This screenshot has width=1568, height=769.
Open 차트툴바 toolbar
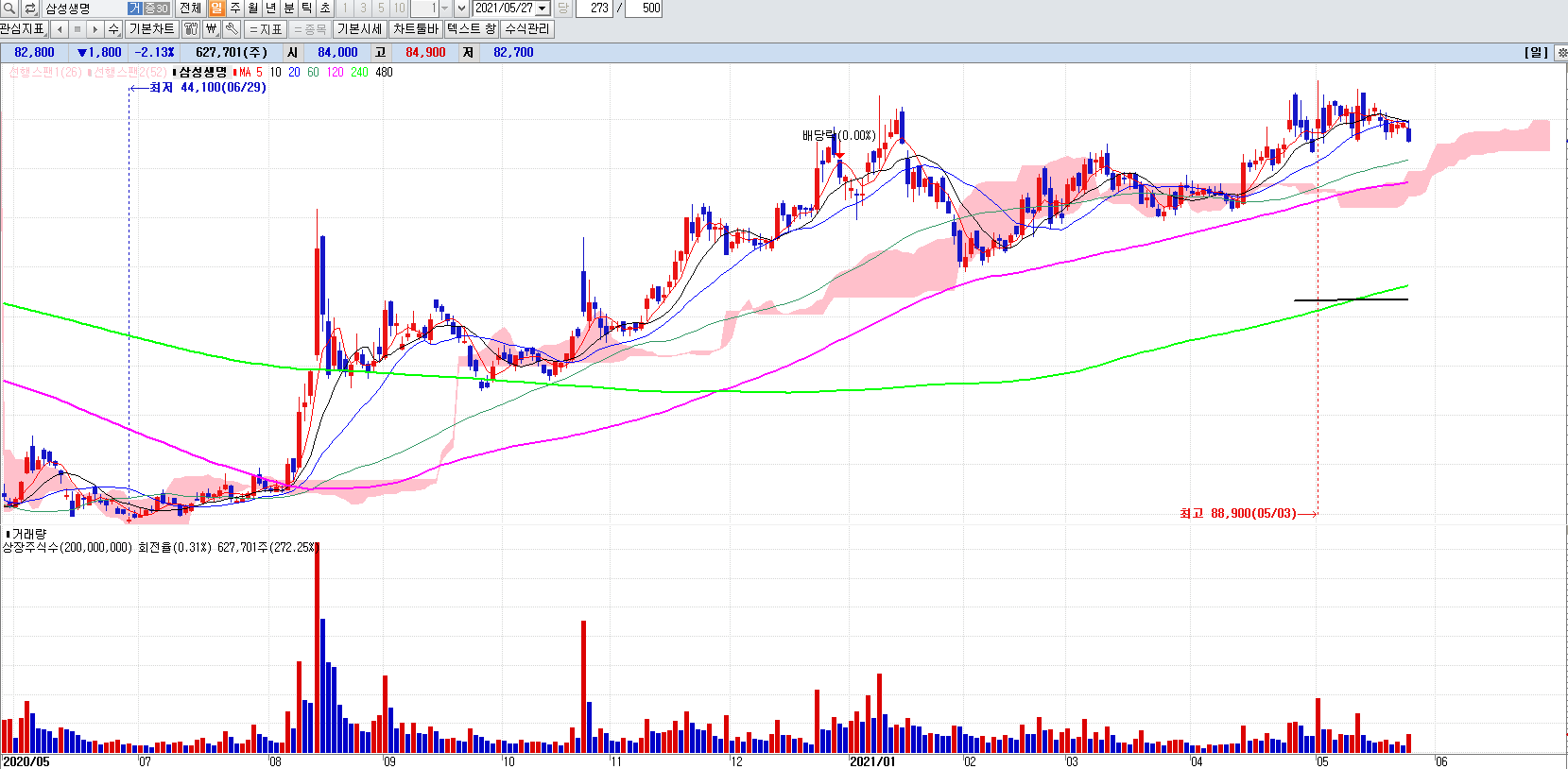[x=416, y=29]
